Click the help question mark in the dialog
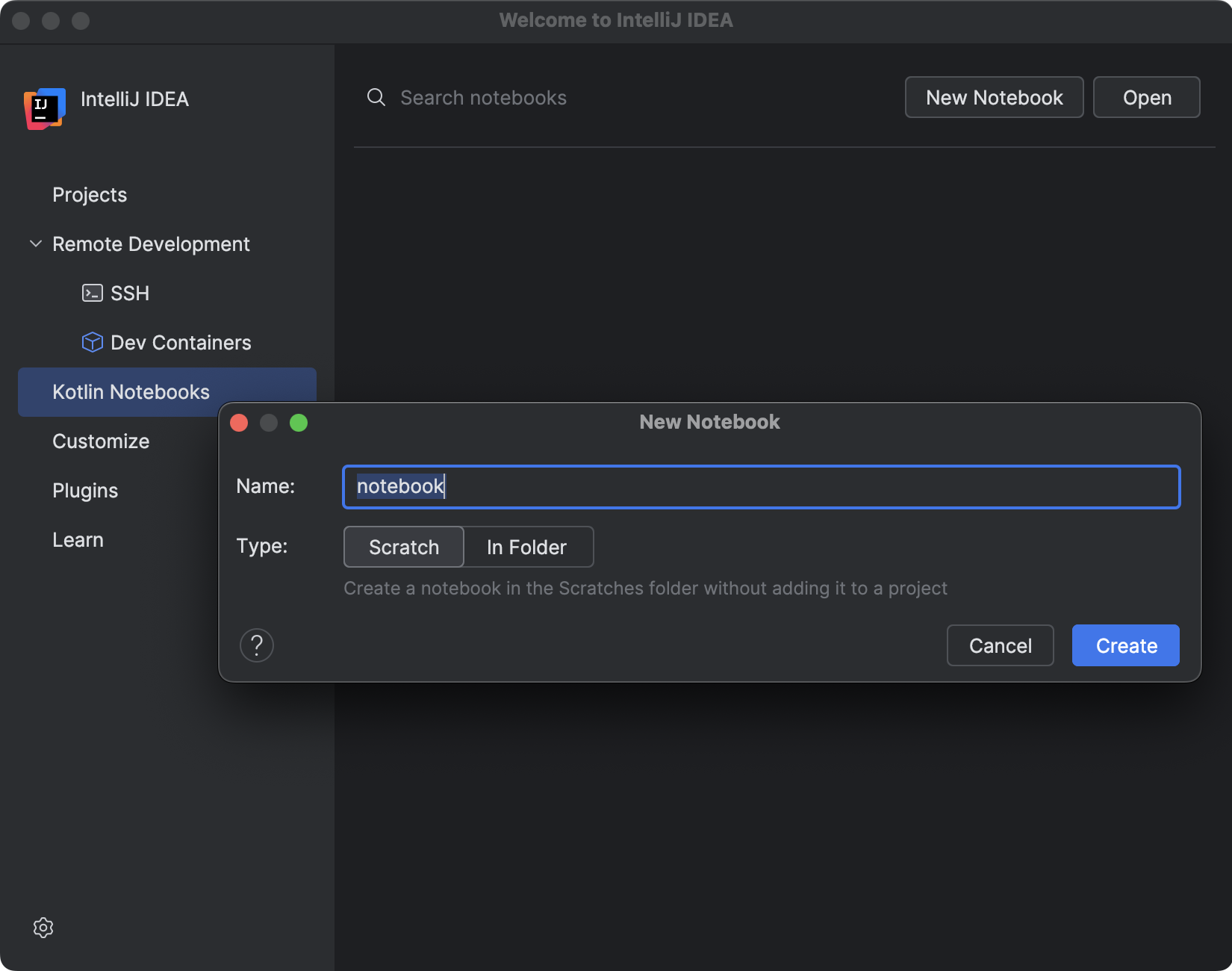Screen dimensions: 1232x971 (257, 645)
